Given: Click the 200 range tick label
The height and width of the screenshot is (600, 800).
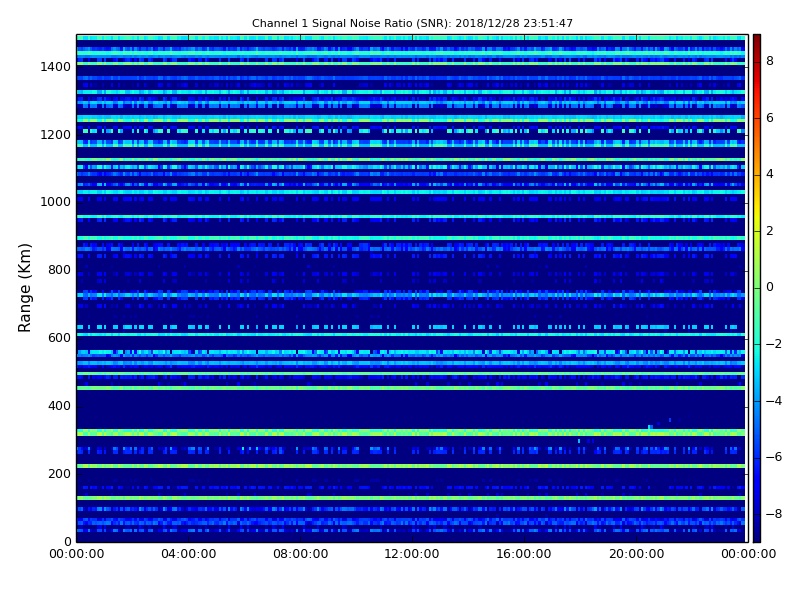Looking at the screenshot, I should pyautogui.click(x=59, y=473).
